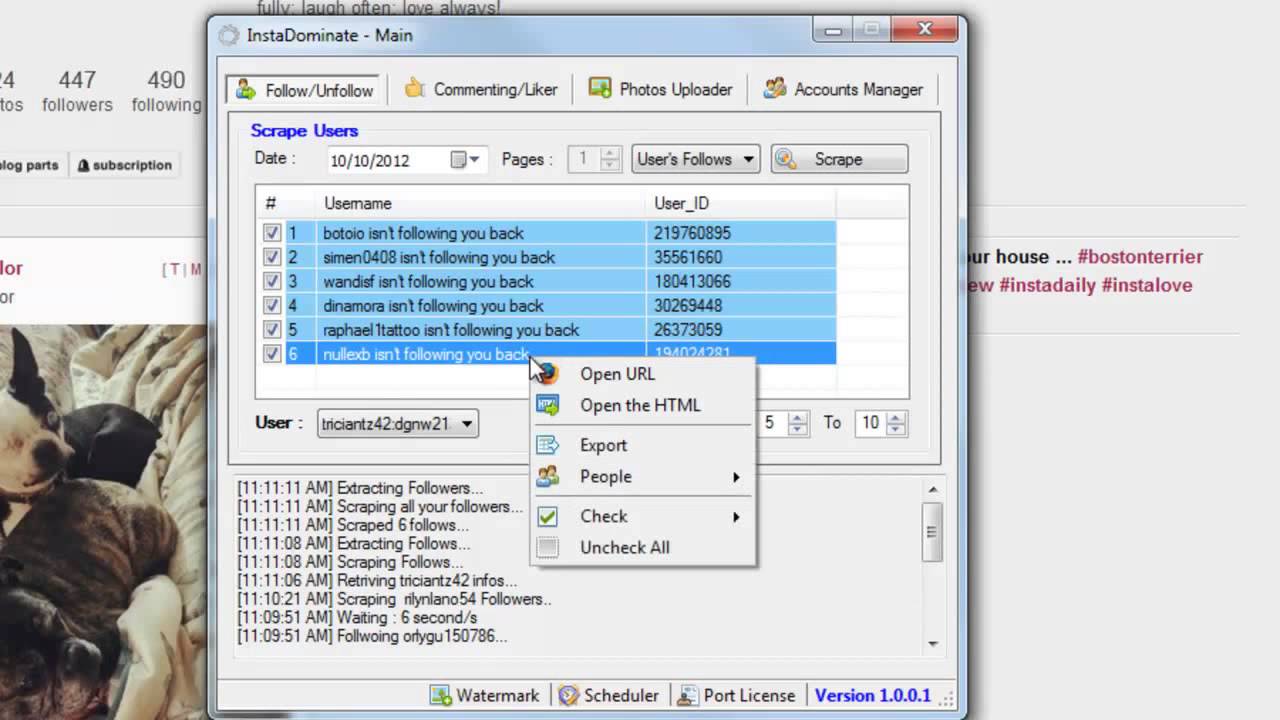Toggle row 4 dinamora checkbox
The width and height of the screenshot is (1280, 720).
coord(271,305)
